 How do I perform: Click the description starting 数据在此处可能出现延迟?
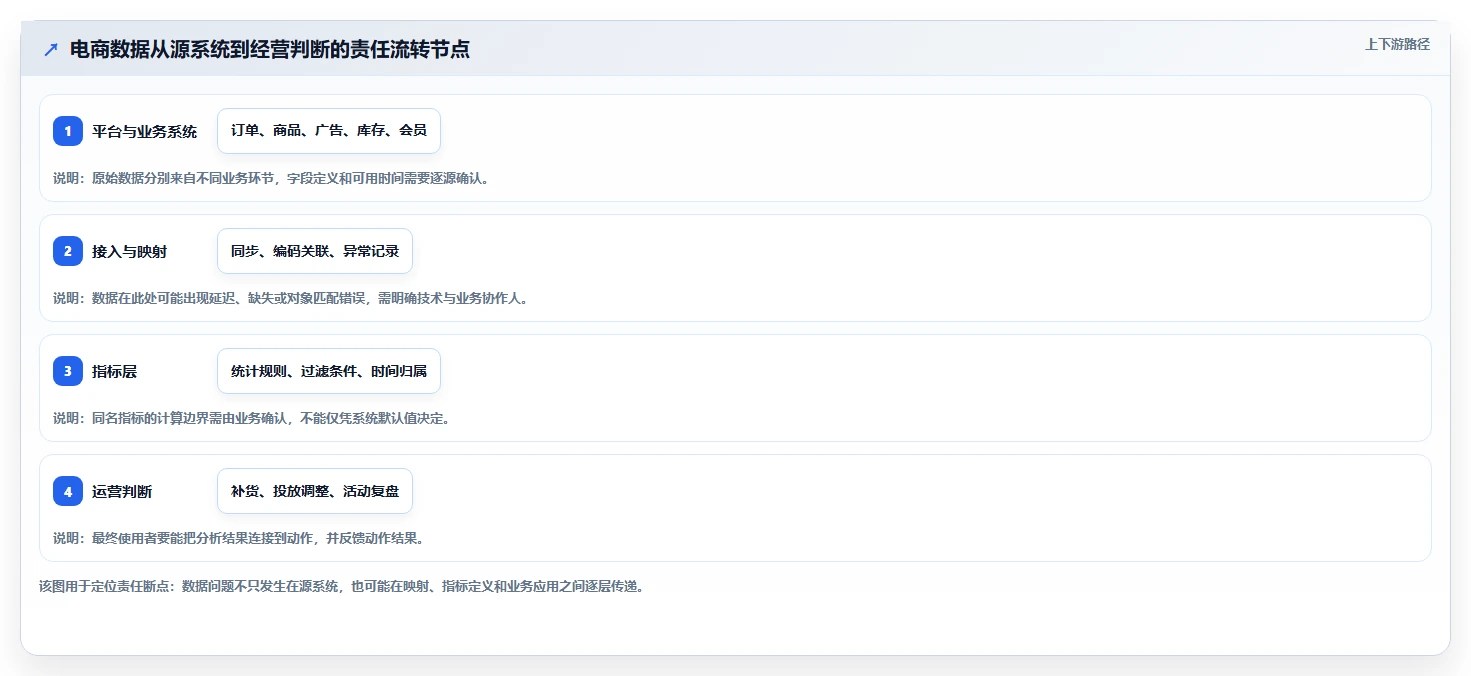click(290, 298)
